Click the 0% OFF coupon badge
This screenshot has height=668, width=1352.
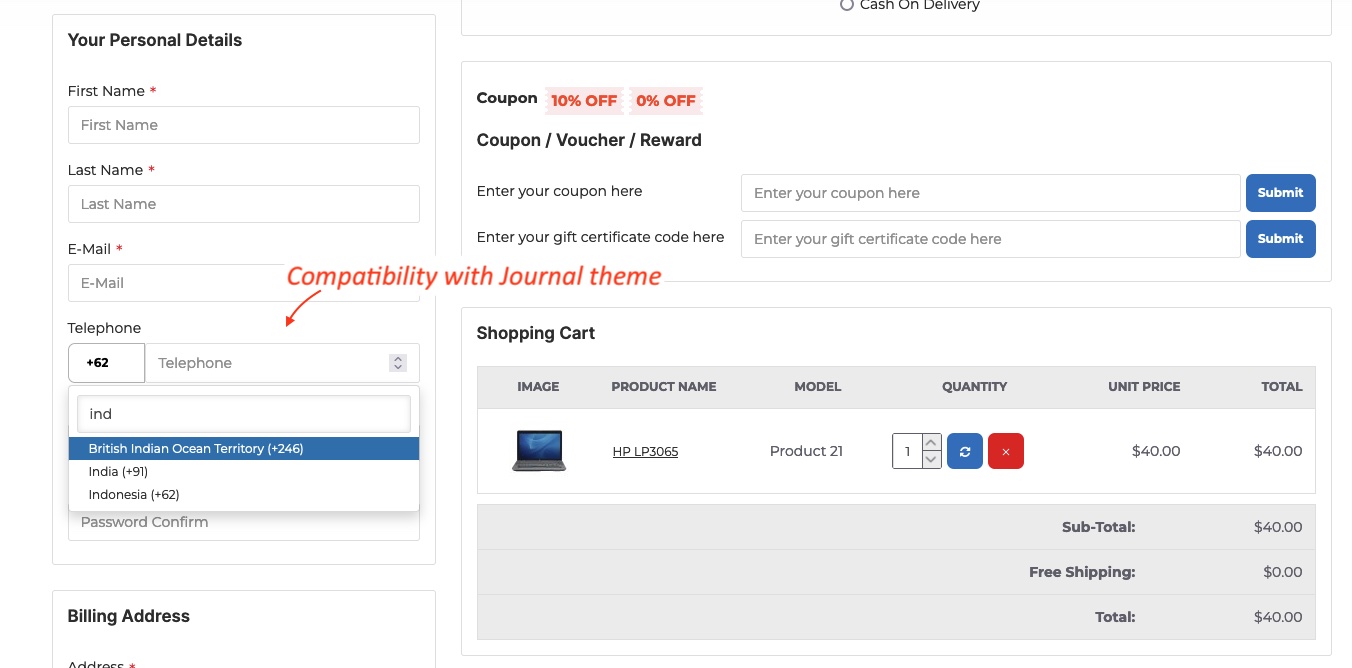(x=665, y=100)
